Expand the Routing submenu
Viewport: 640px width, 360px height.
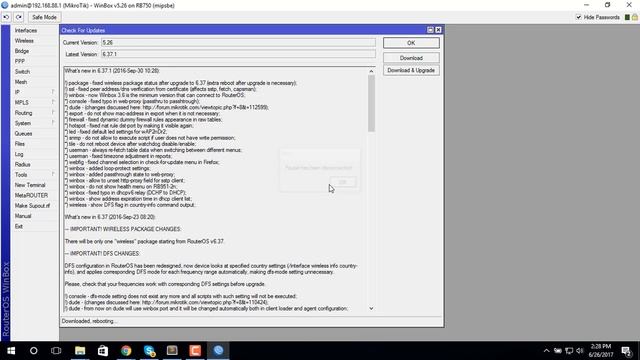[35, 113]
